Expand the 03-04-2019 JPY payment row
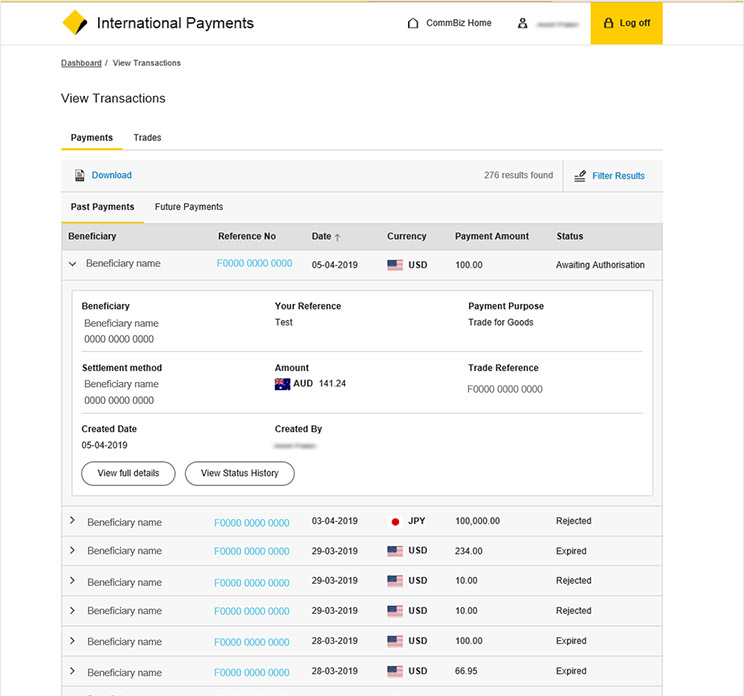744x696 pixels. point(73,520)
